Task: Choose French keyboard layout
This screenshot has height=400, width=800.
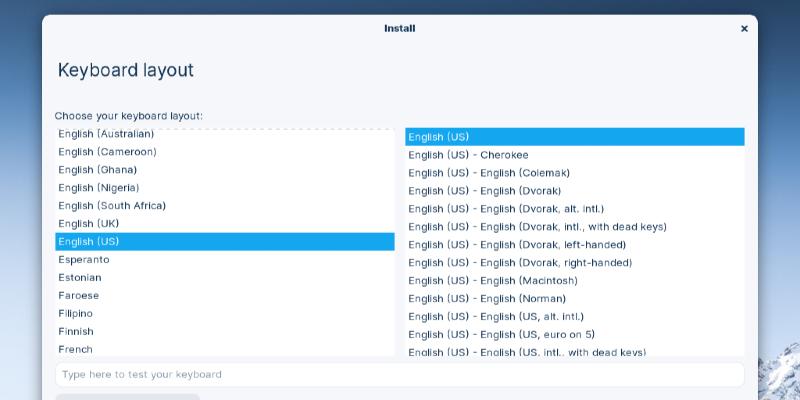Action: point(76,349)
